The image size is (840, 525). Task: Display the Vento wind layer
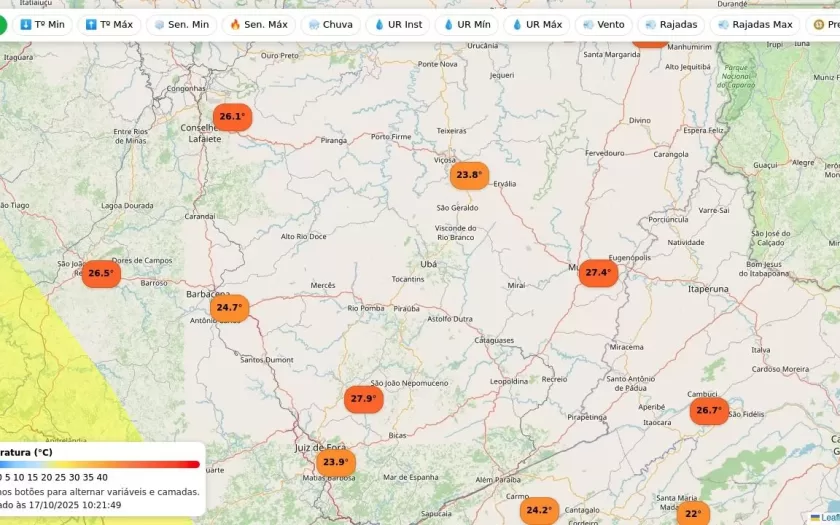click(x=603, y=24)
